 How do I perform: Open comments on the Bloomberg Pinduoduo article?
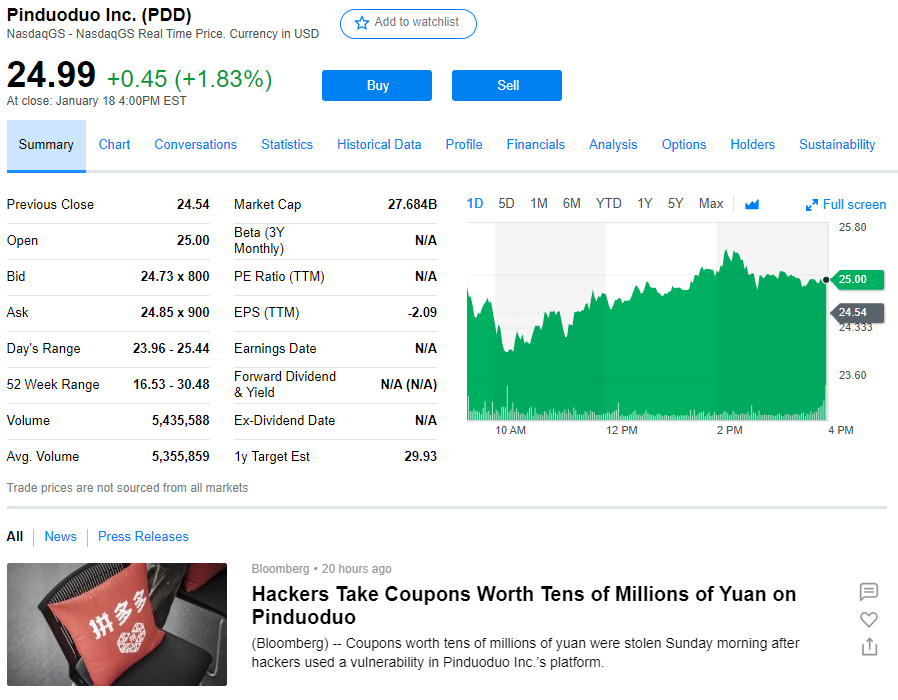[869, 591]
